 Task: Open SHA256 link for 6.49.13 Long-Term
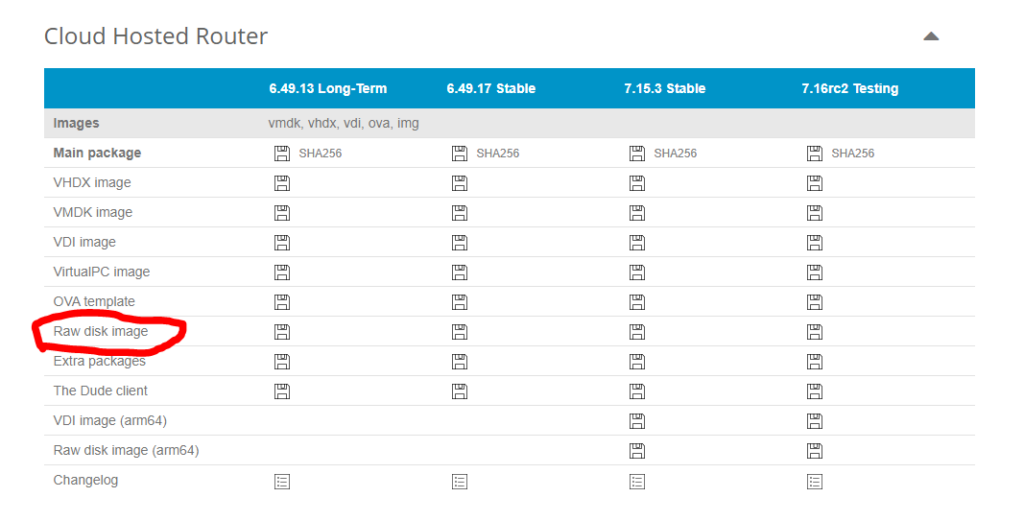(x=320, y=153)
